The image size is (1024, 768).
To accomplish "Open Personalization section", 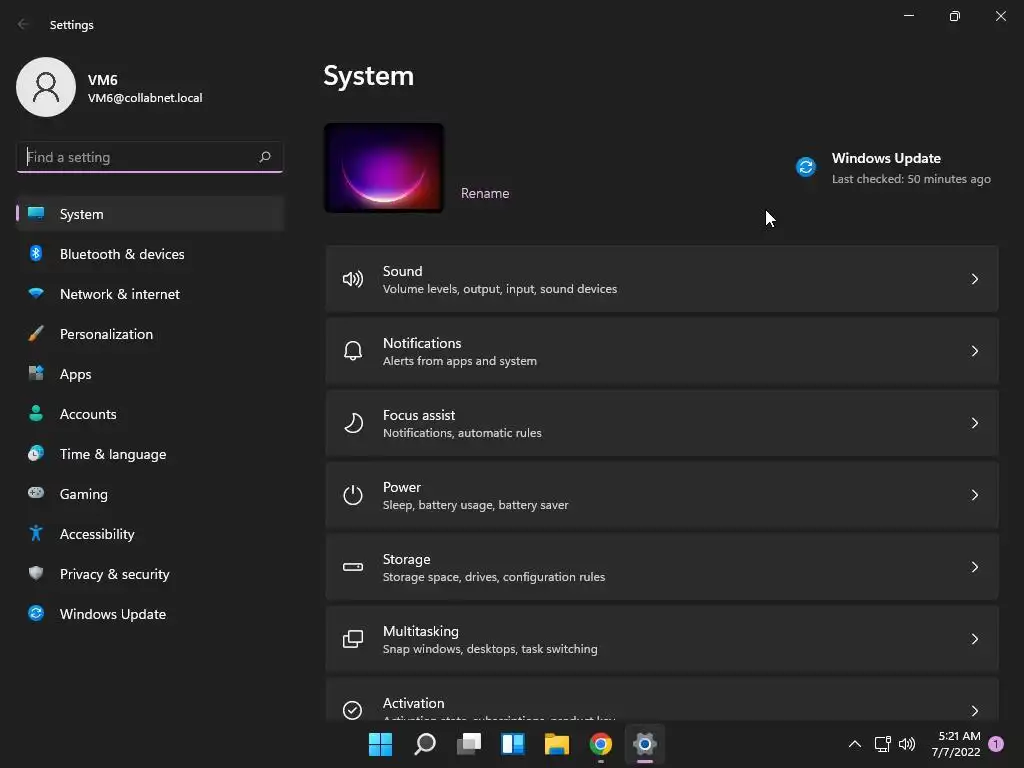I will point(150,334).
